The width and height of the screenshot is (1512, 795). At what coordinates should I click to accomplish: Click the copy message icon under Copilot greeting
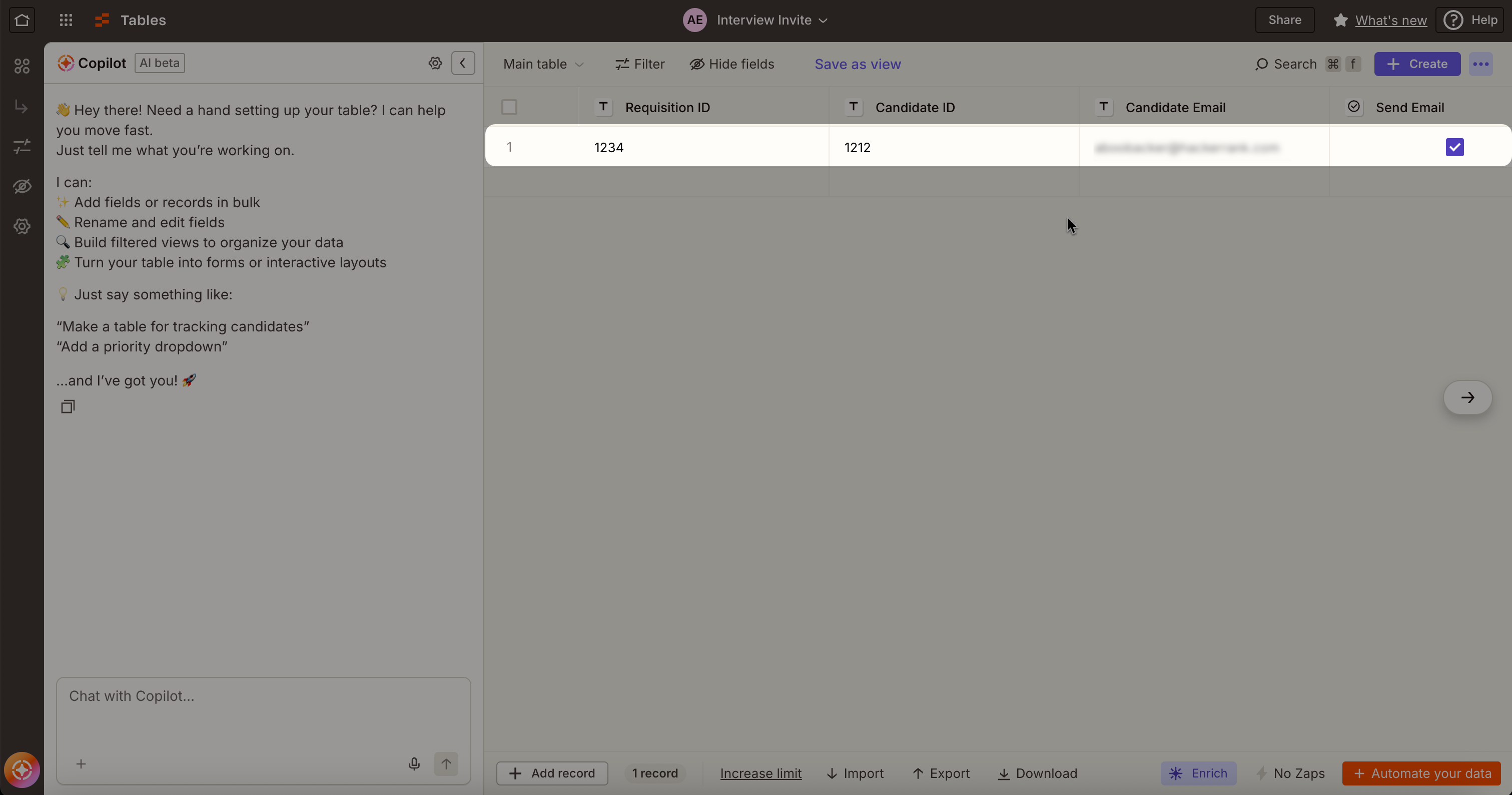pos(68,407)
